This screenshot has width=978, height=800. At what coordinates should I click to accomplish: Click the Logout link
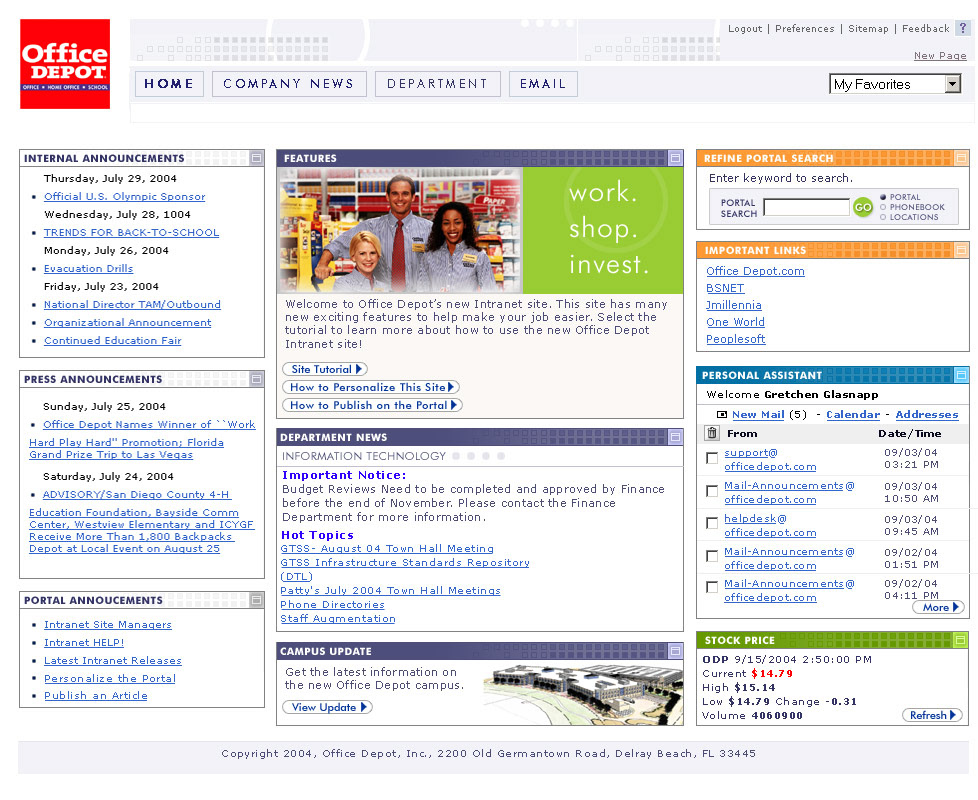click(x=745, y=29)
